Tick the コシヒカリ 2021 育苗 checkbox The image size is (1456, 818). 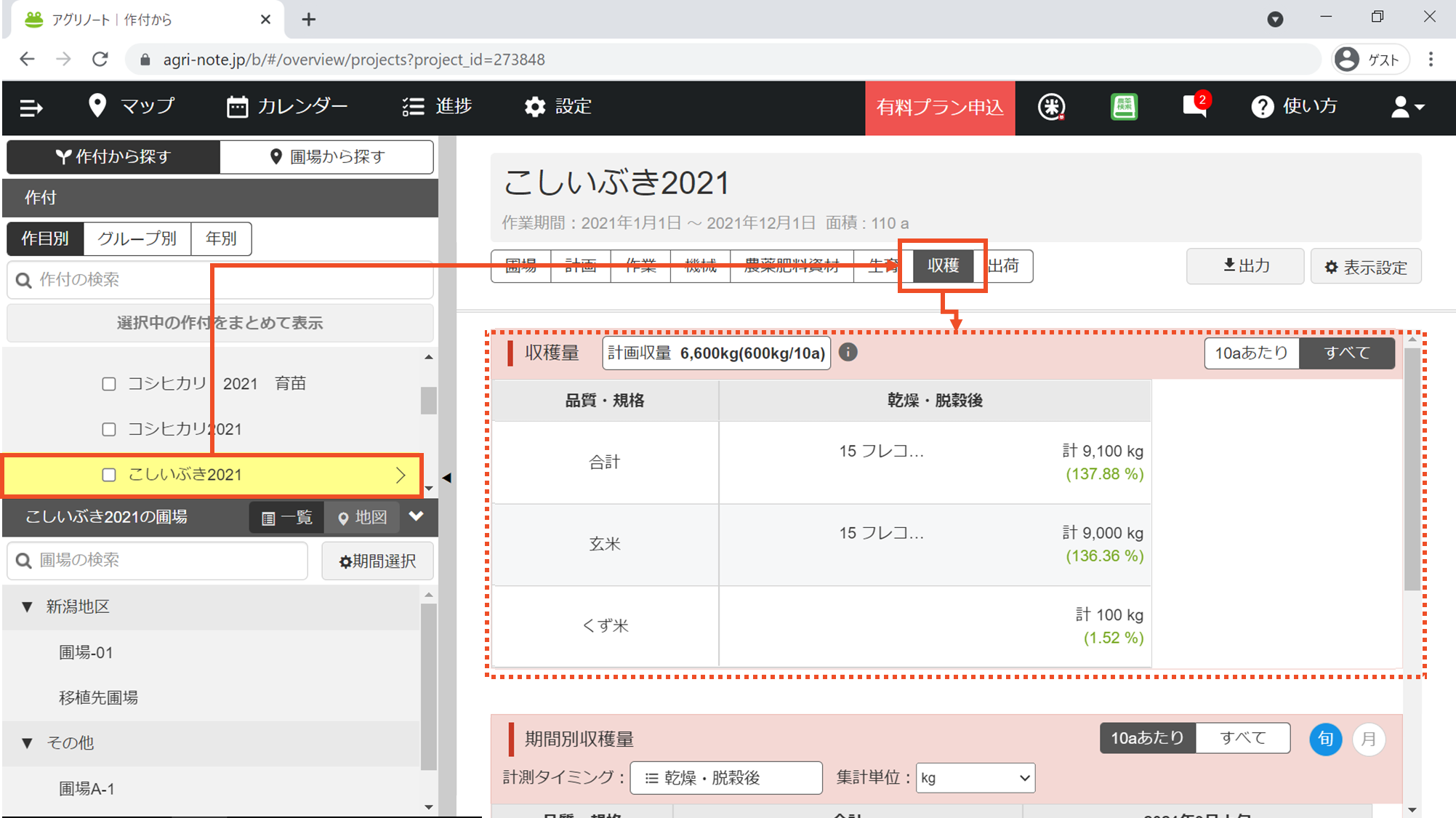(x=109, y=383)
